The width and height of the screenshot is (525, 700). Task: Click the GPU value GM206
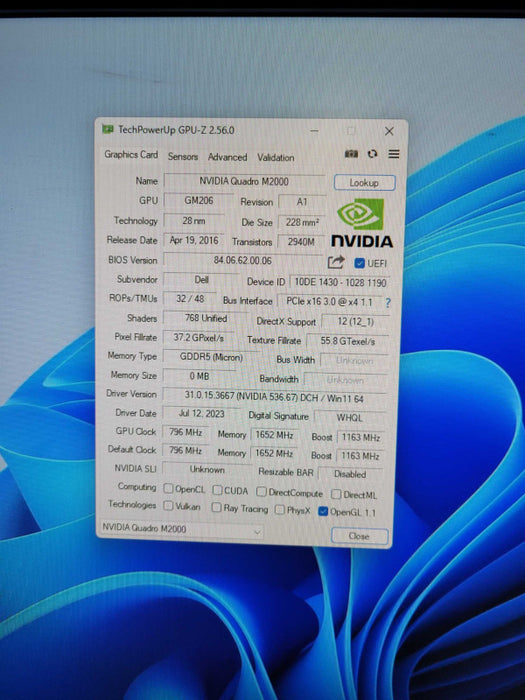click(x=199, y=201)
